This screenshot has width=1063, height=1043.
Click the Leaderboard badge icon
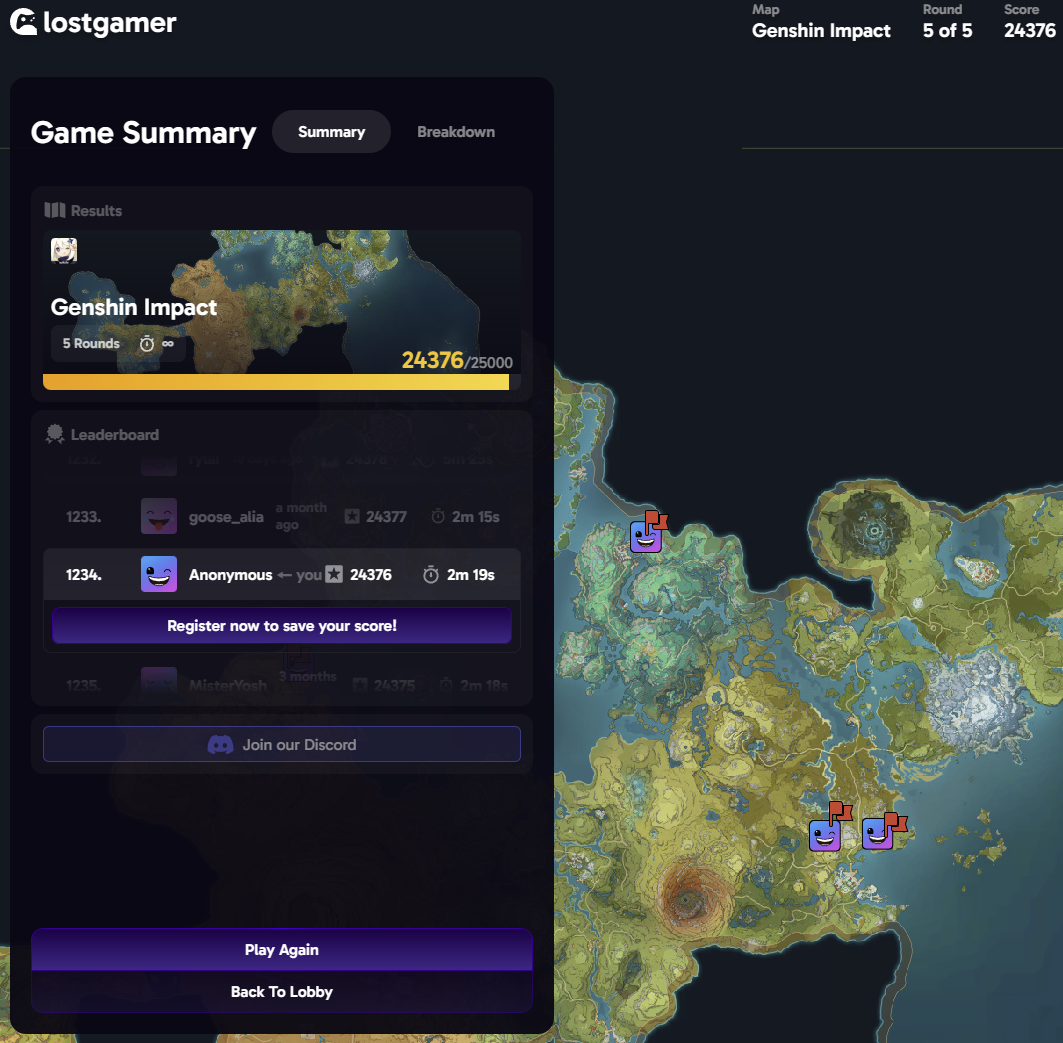point(55,434)
